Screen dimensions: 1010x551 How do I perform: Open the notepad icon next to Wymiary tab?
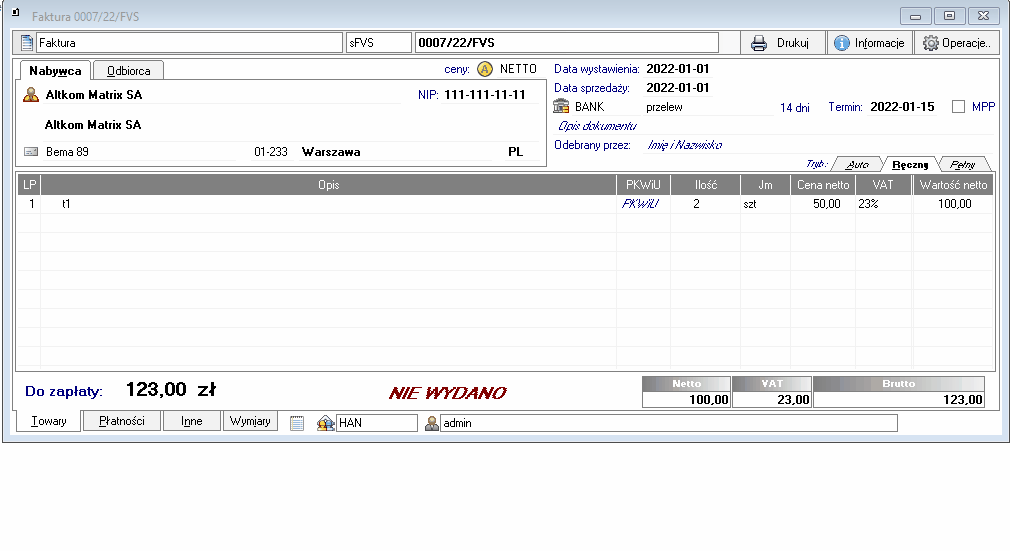pyautogui.click(x=297, y=423)
